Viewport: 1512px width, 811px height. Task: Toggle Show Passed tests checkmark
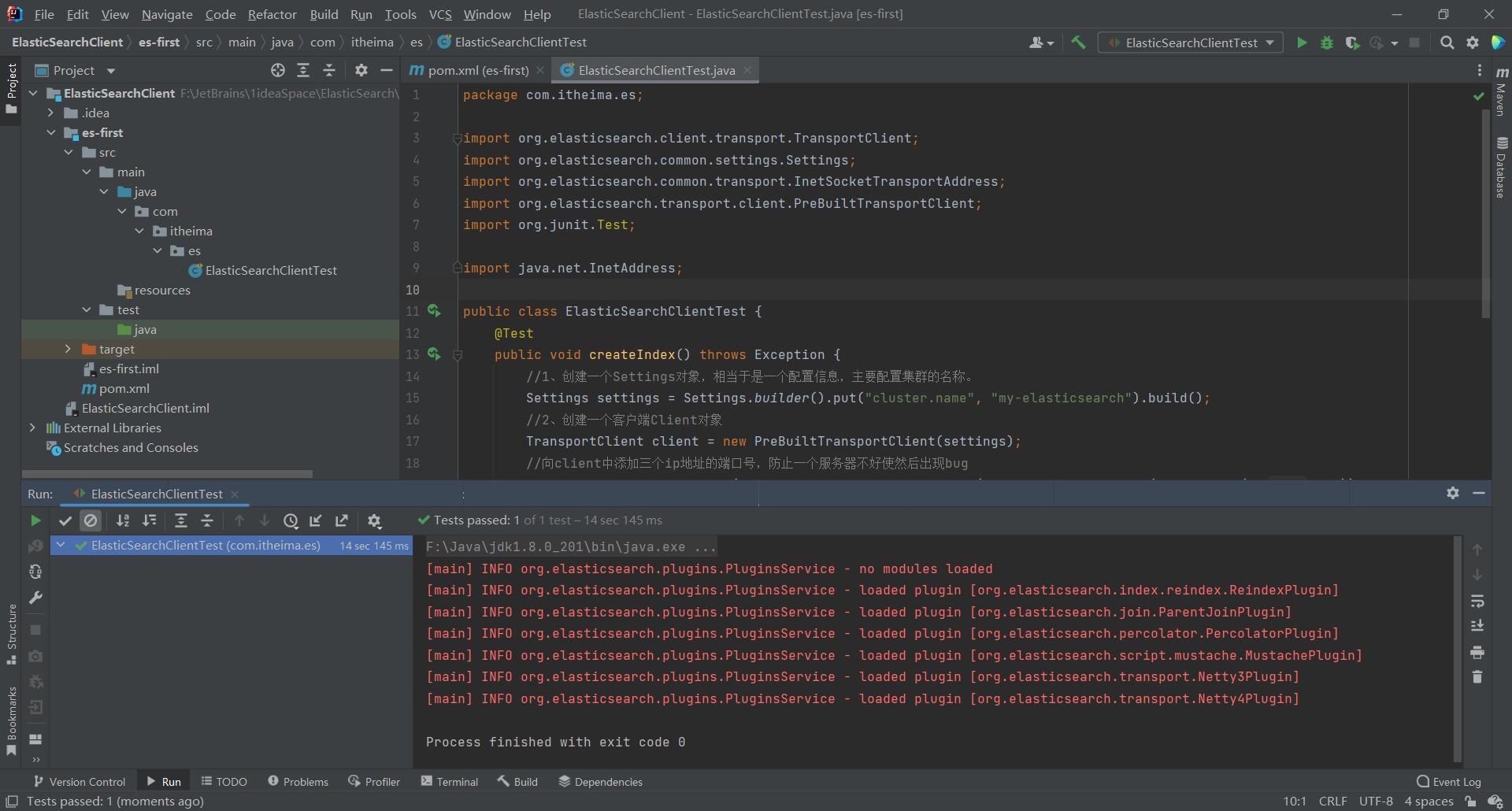65,520
